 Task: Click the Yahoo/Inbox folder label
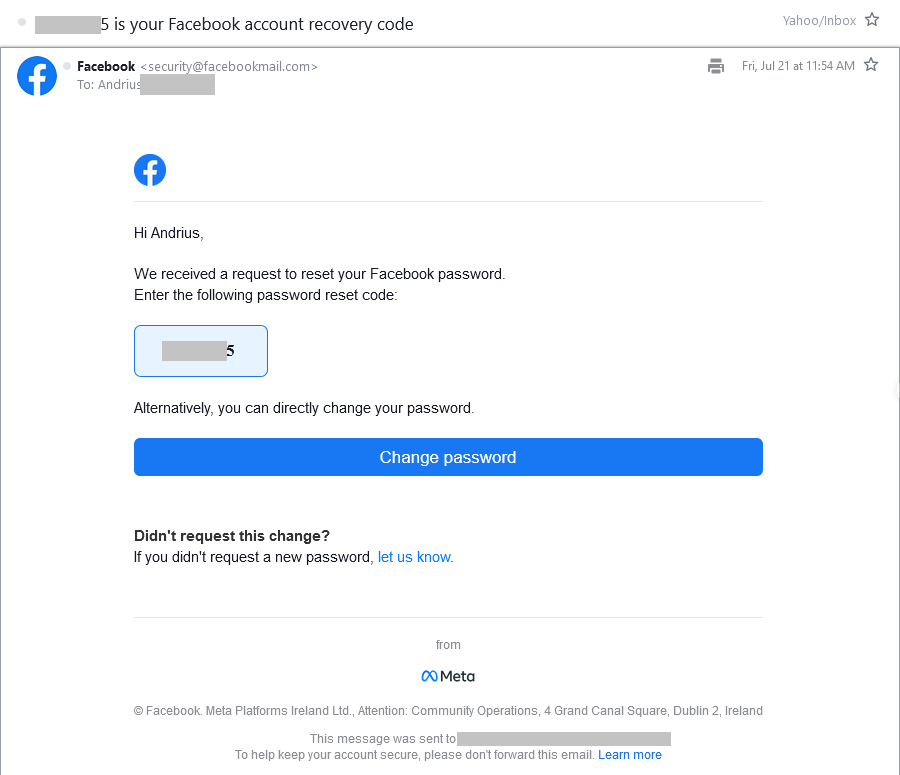pos(819,21)
